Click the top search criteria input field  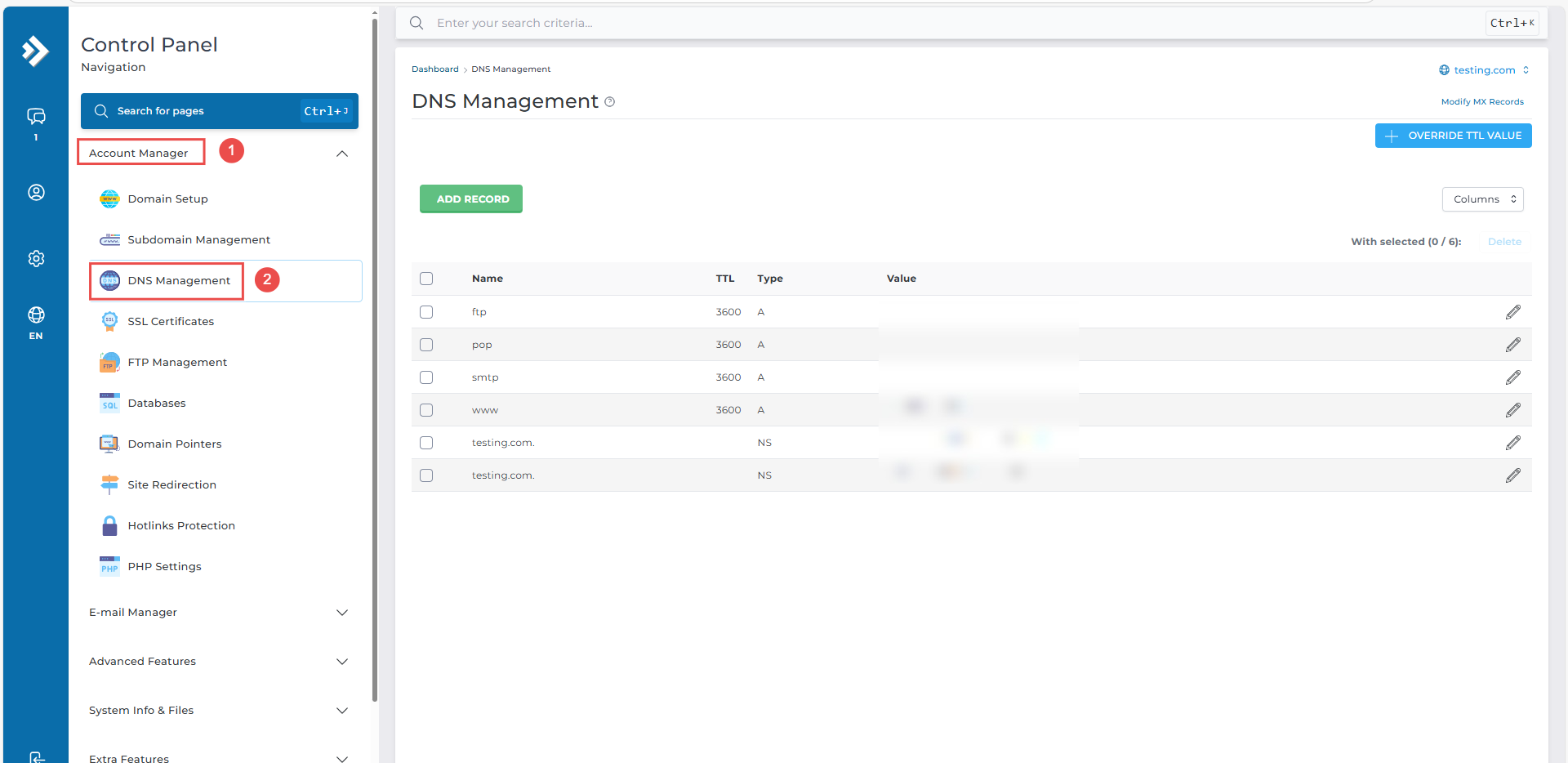click(939, 23)
